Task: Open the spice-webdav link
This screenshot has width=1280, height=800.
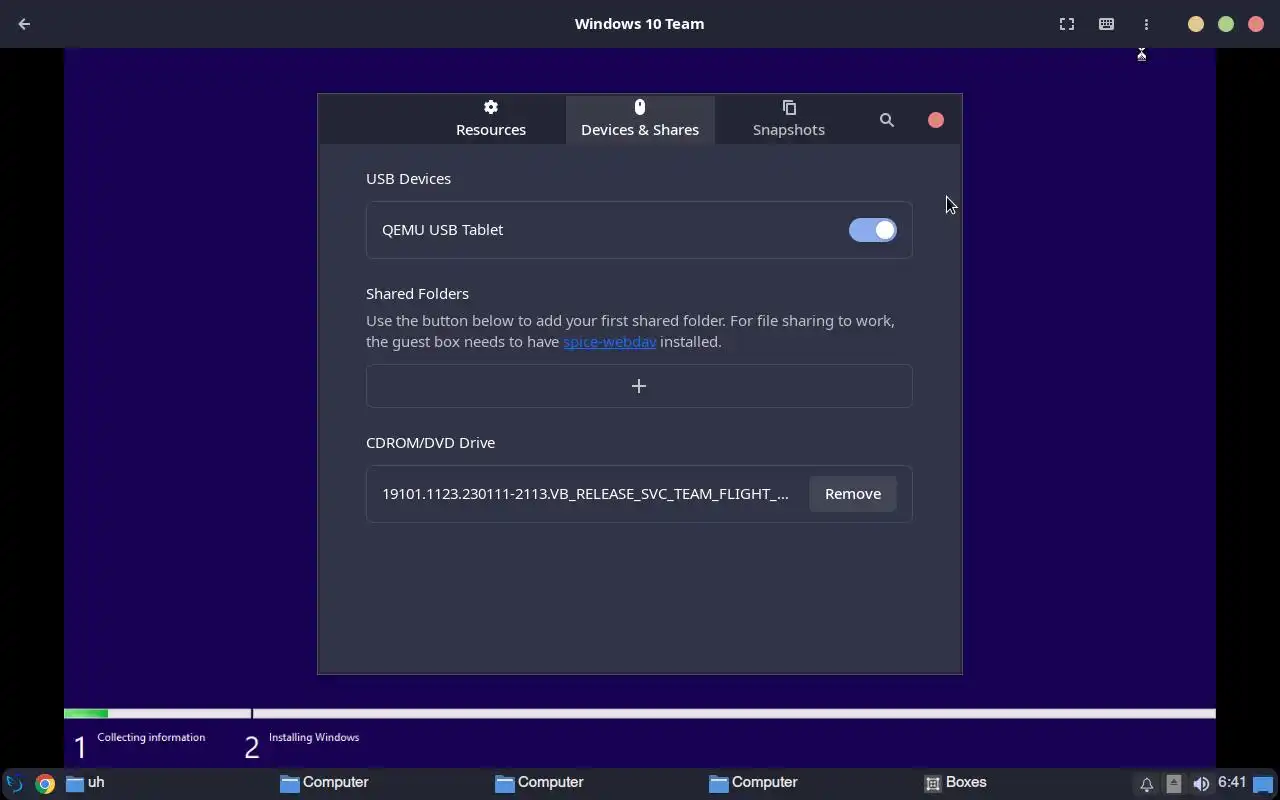Action: click(x=609, y=341)
